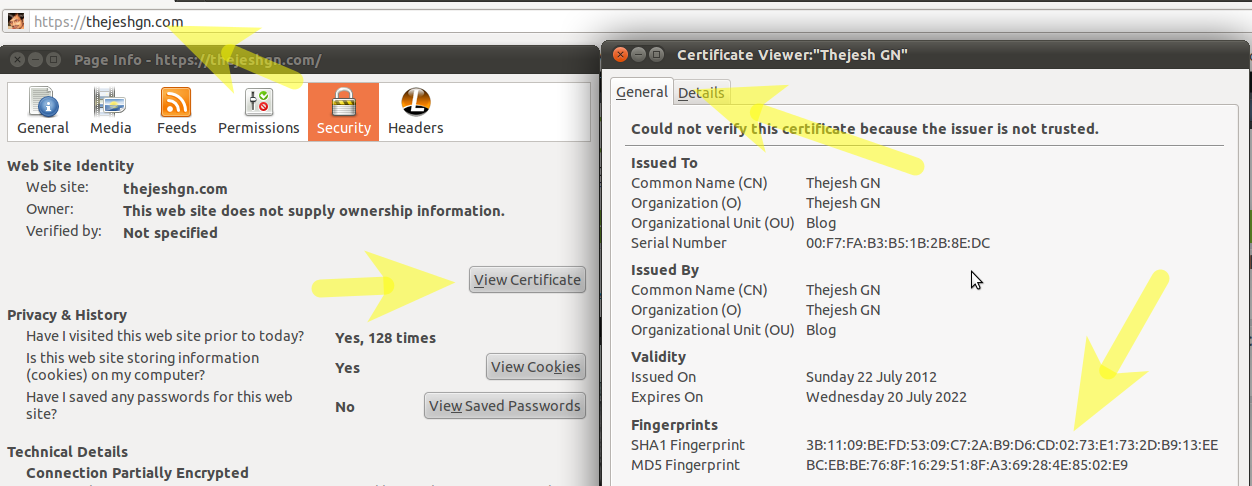This screenshot has height=486, width=1252.
Task: Minimize the Certificate Viewer window
Action: coord(639,55)
